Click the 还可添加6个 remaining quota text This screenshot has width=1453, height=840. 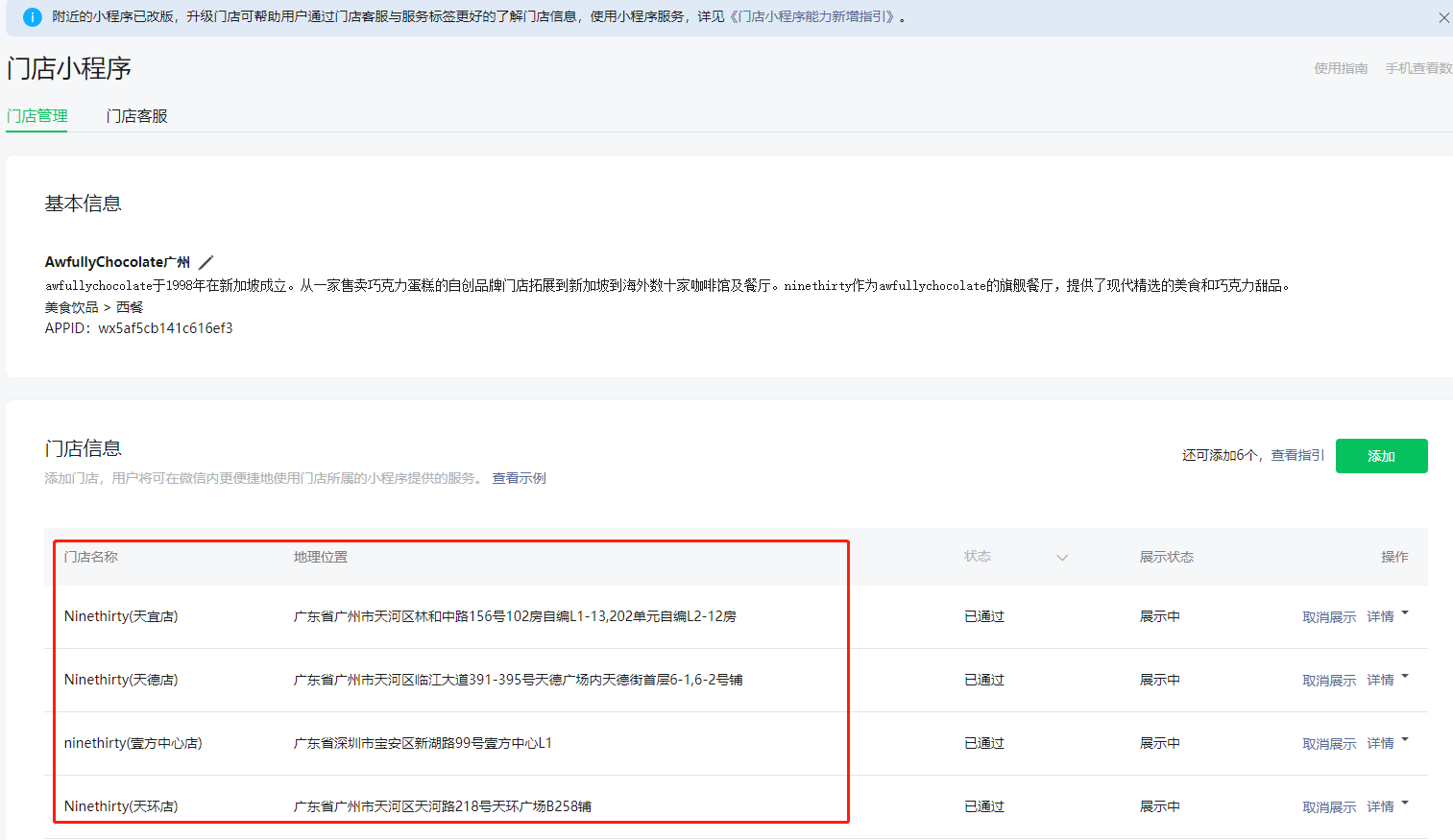[1220, 455]
